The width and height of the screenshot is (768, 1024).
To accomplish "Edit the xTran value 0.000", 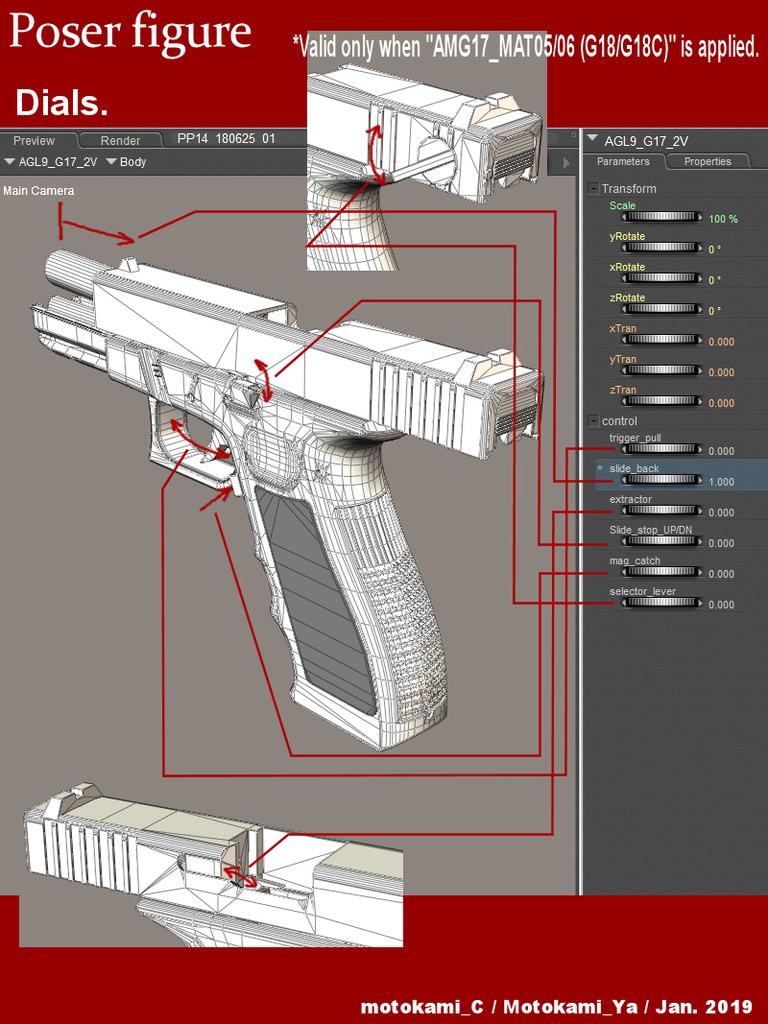I will point(721,342).
